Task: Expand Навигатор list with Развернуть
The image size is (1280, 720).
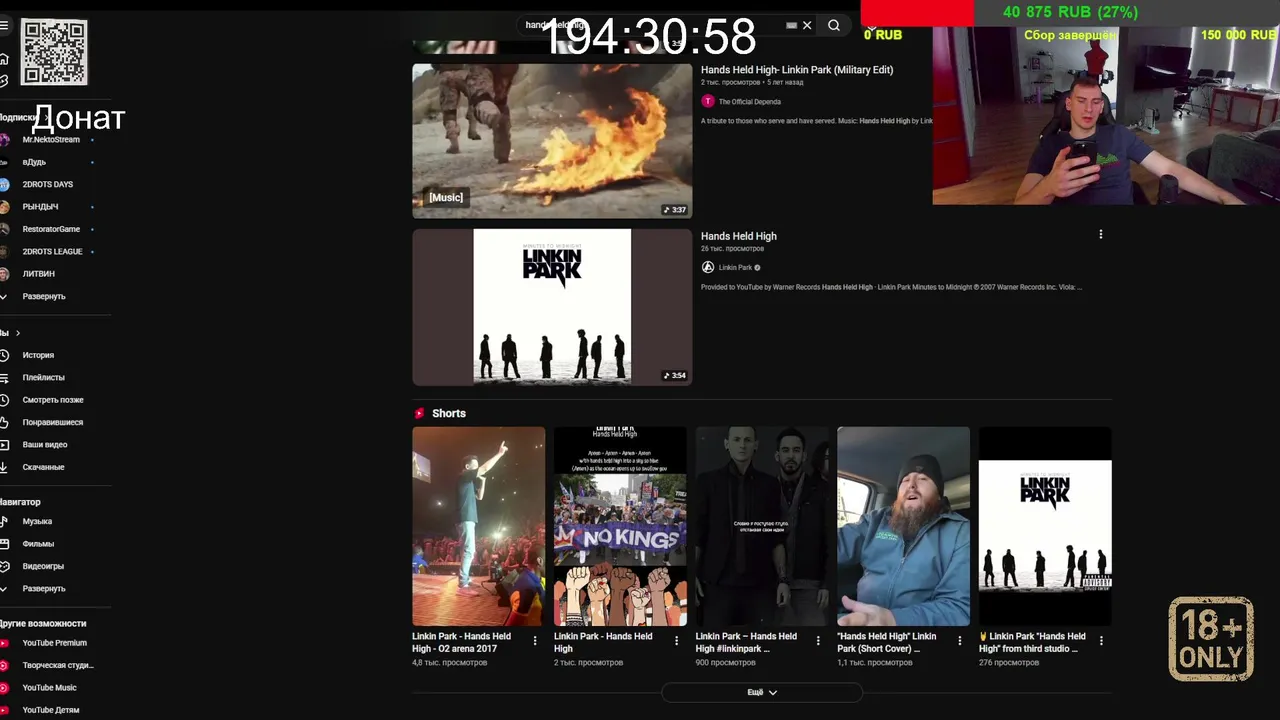Action: 43,588
